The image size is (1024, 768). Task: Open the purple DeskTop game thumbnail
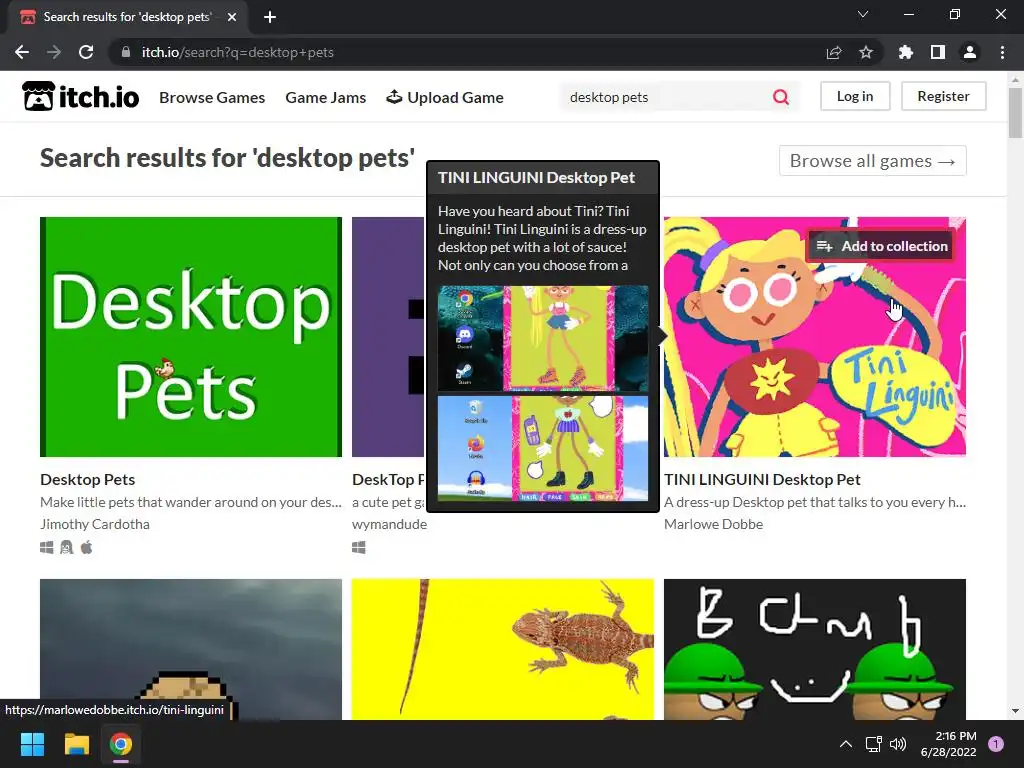388,337
